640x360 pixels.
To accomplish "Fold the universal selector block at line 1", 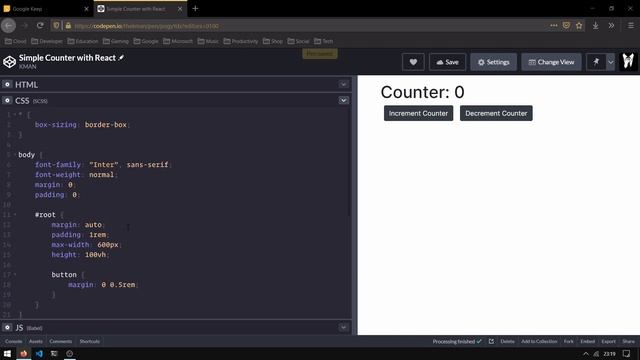I will 15,115.
